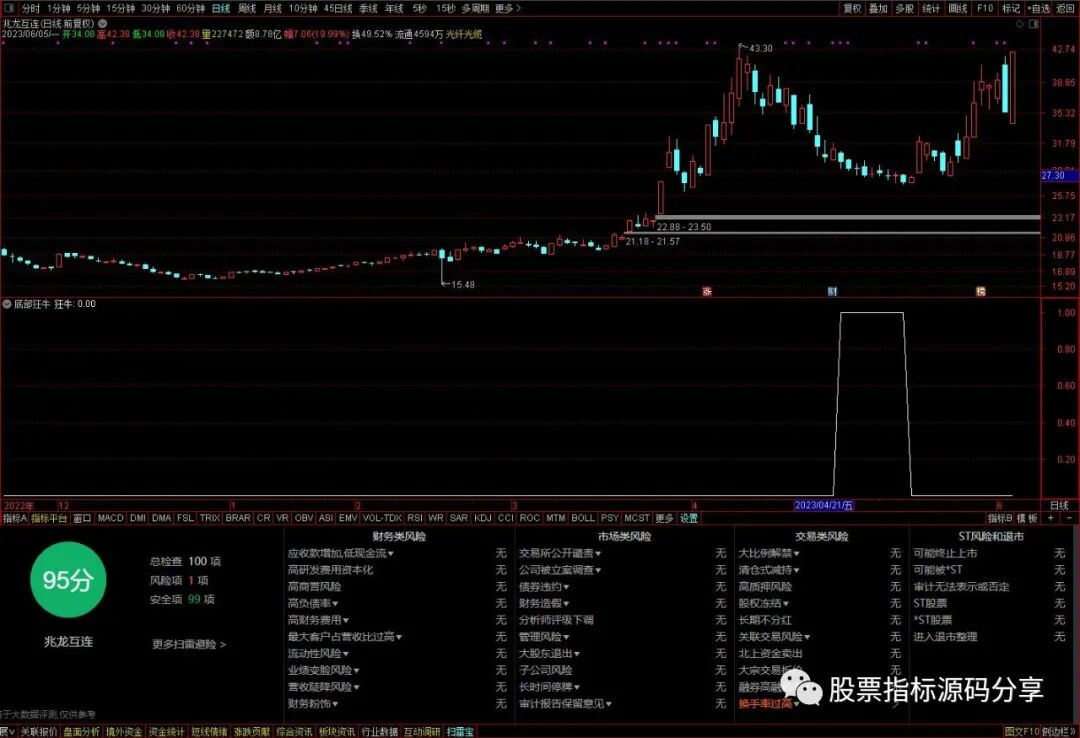Open 多周期 multi-period view

click(475, 8)
